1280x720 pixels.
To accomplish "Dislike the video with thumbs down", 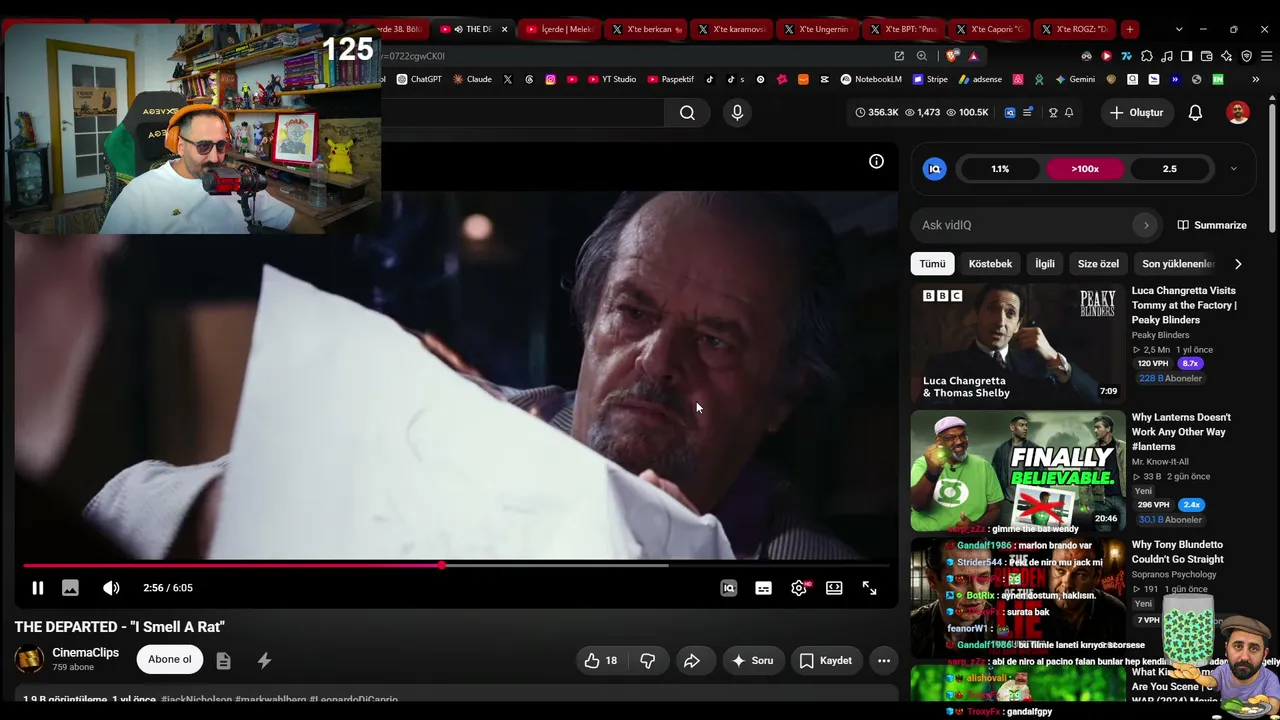I will (x=647, y=660).
